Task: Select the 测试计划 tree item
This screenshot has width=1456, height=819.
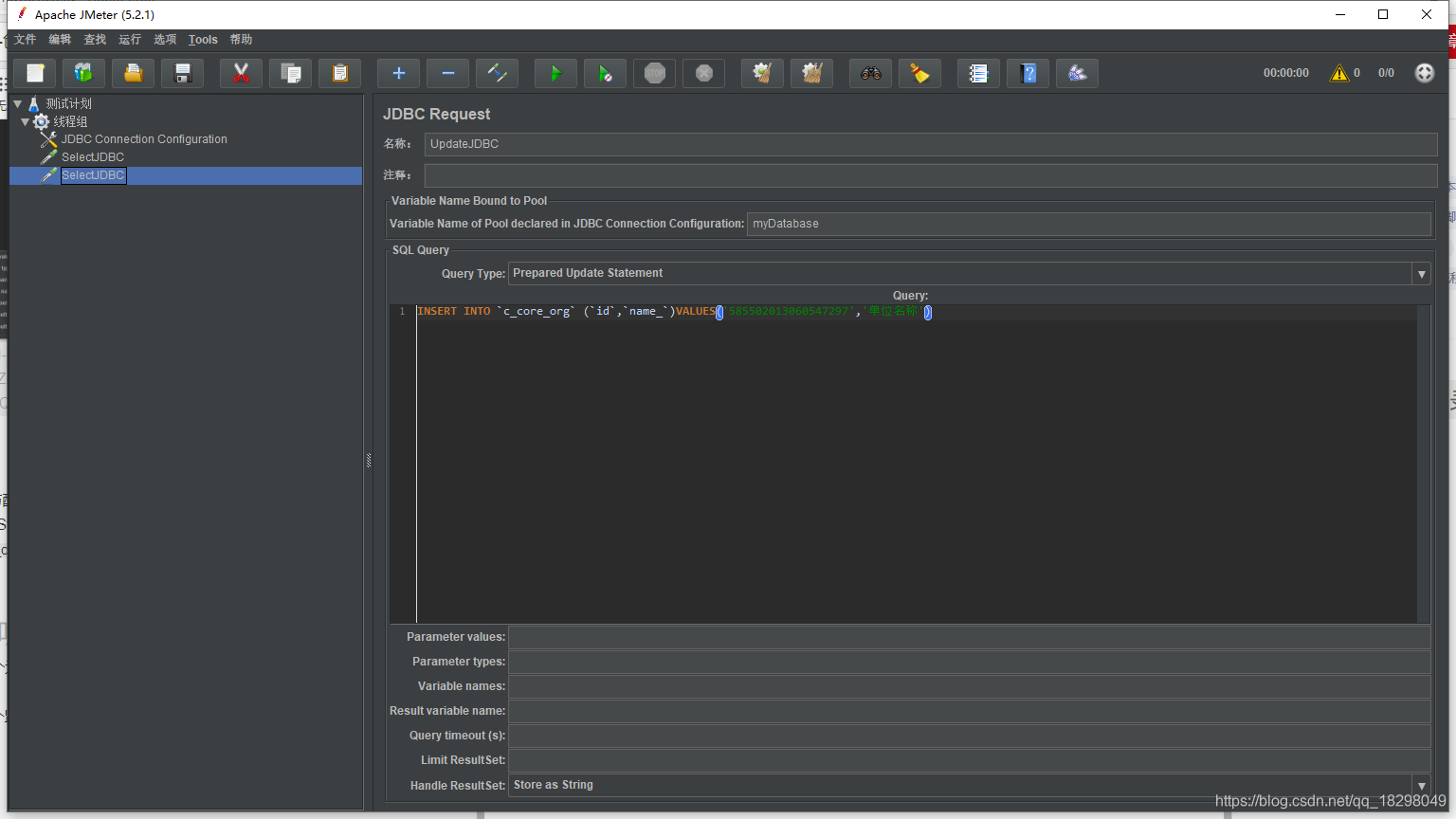Action: (68, 103)
